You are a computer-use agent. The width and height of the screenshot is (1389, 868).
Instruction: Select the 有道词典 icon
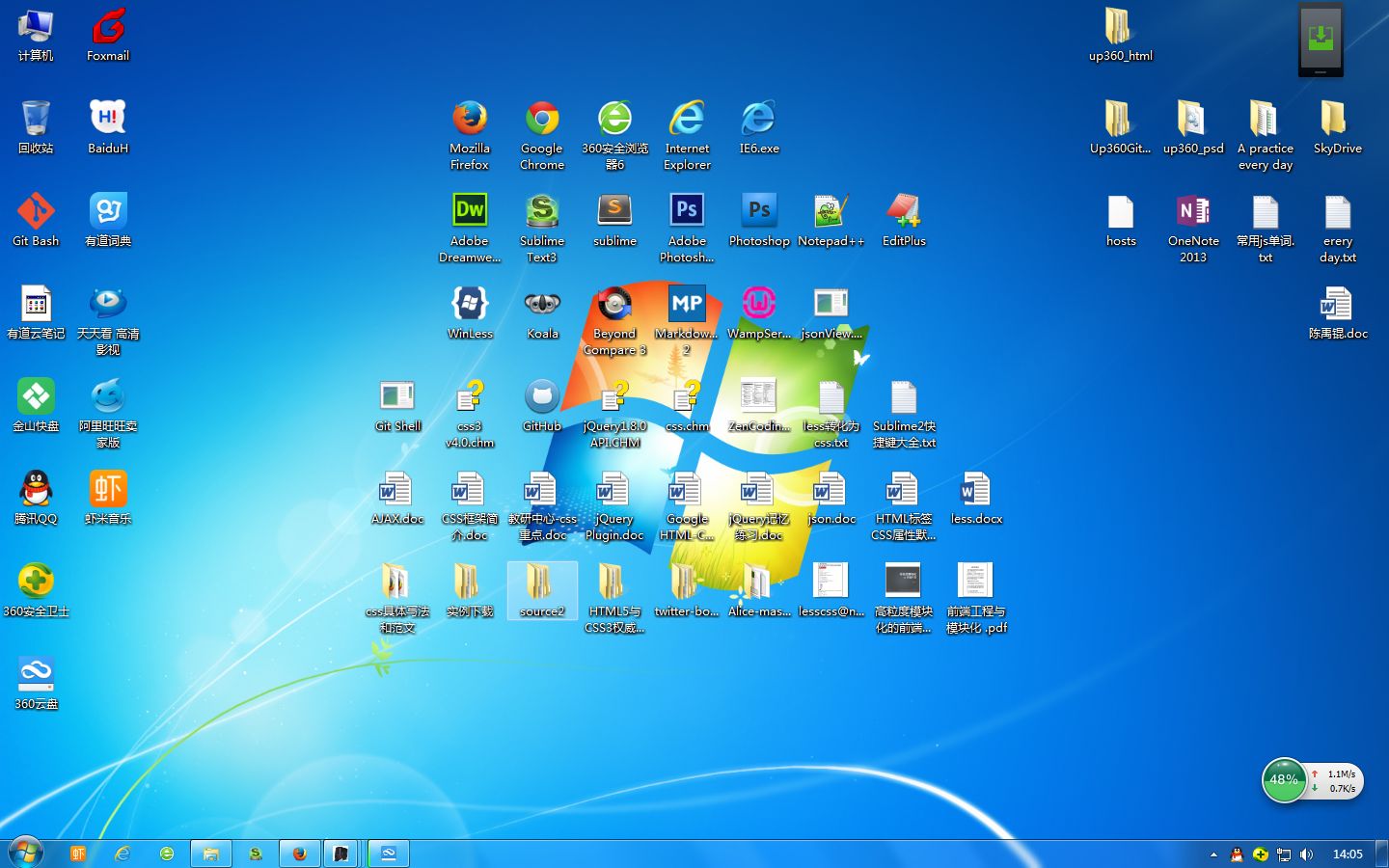tap(108, 220)
